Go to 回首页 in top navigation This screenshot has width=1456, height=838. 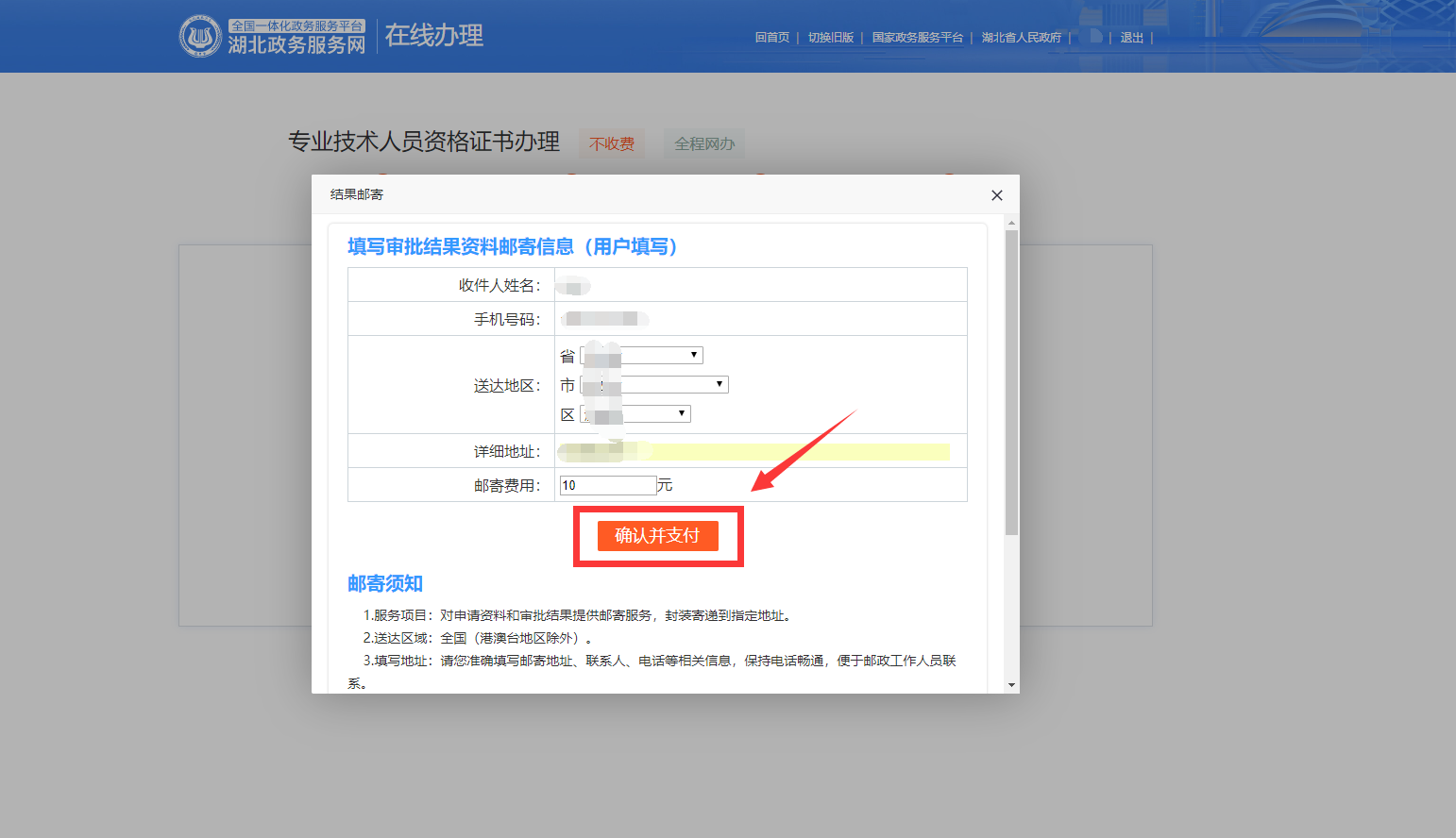click(x=771, y=38)
